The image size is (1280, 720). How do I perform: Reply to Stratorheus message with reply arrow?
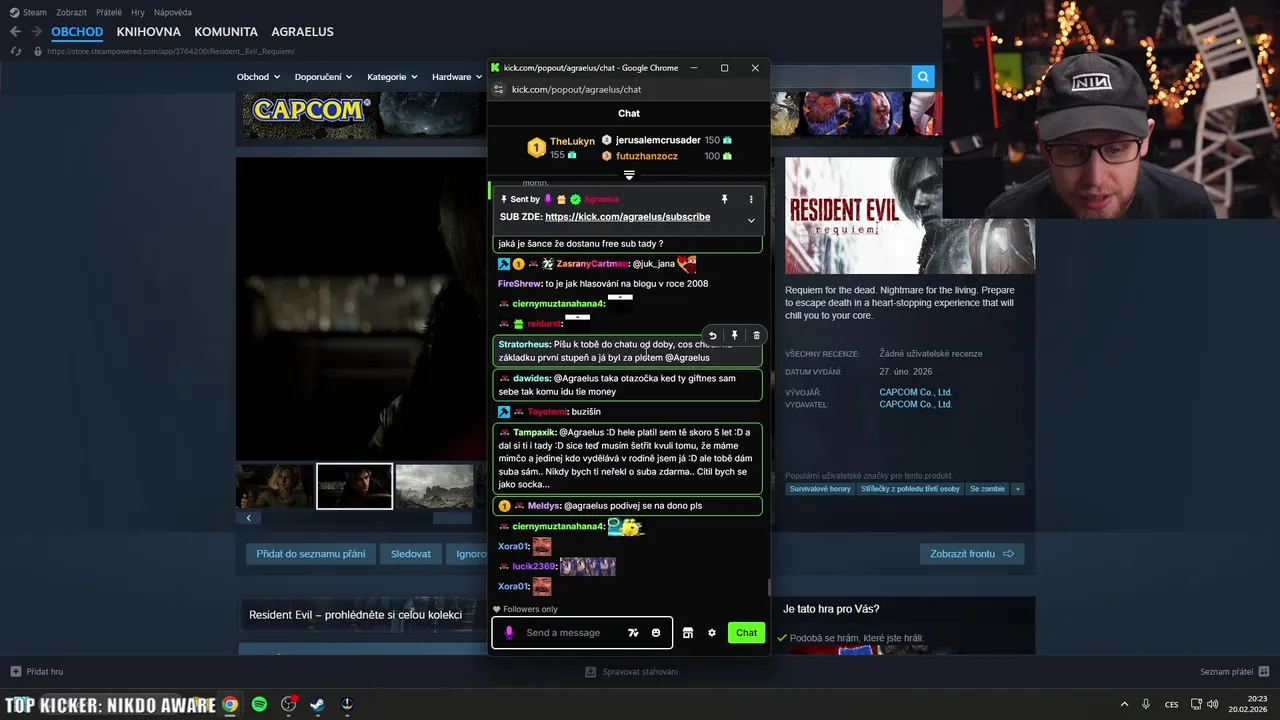712,336
